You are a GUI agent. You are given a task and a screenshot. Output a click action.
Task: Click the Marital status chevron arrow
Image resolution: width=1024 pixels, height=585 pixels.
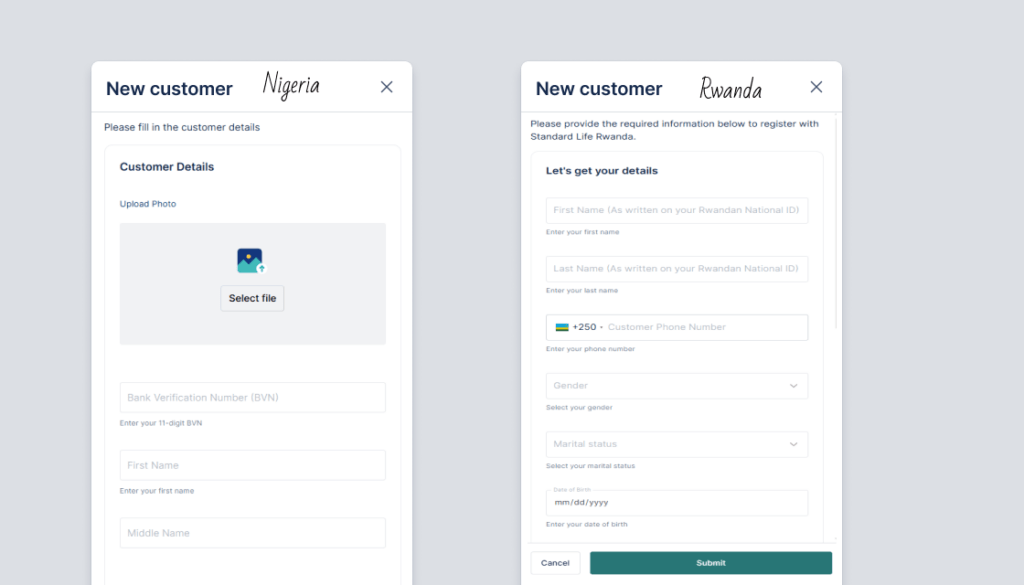[x=794, y=444]
